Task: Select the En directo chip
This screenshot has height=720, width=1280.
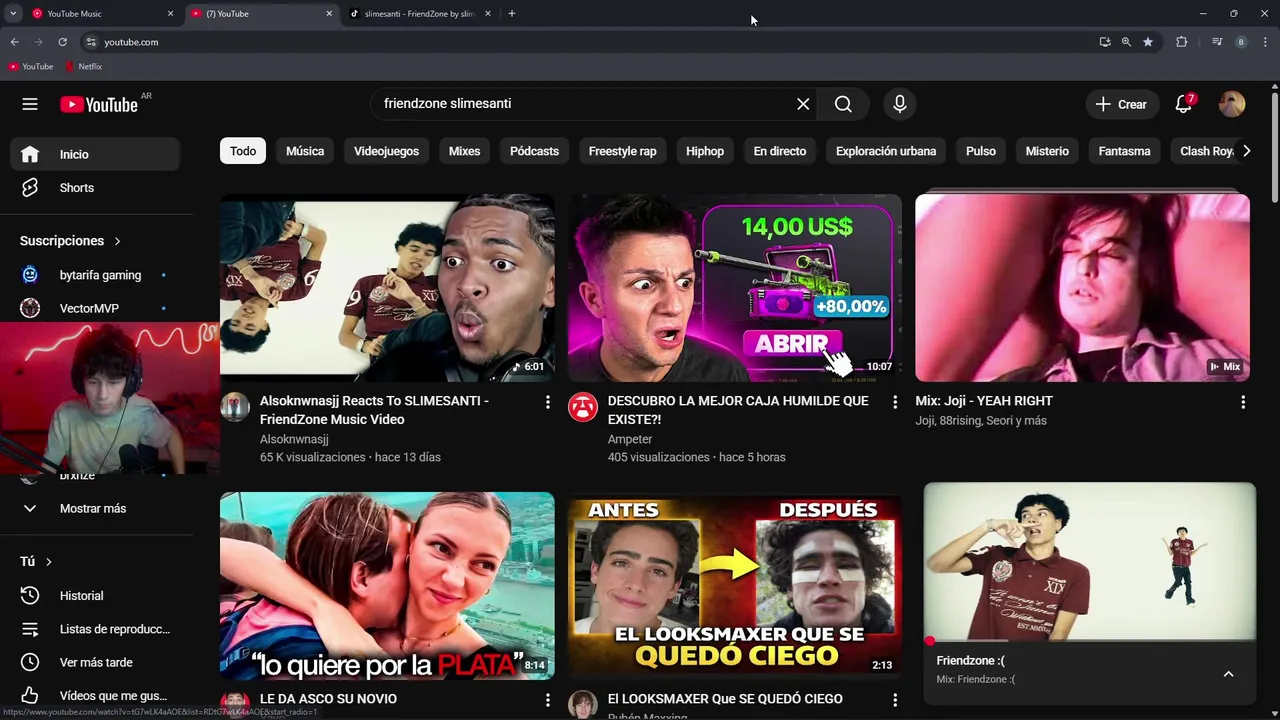Action: click(780, 151)
